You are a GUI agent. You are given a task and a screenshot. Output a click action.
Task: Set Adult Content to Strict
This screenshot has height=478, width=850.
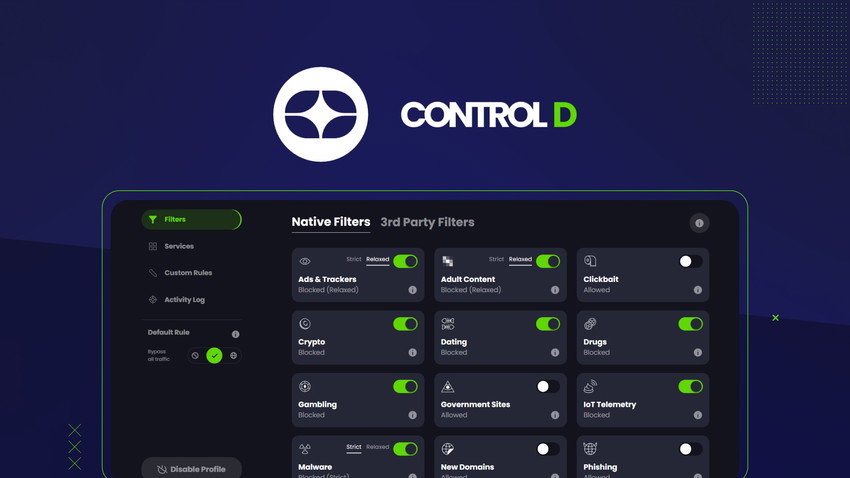pyautogui.click(x=496, y=259)
